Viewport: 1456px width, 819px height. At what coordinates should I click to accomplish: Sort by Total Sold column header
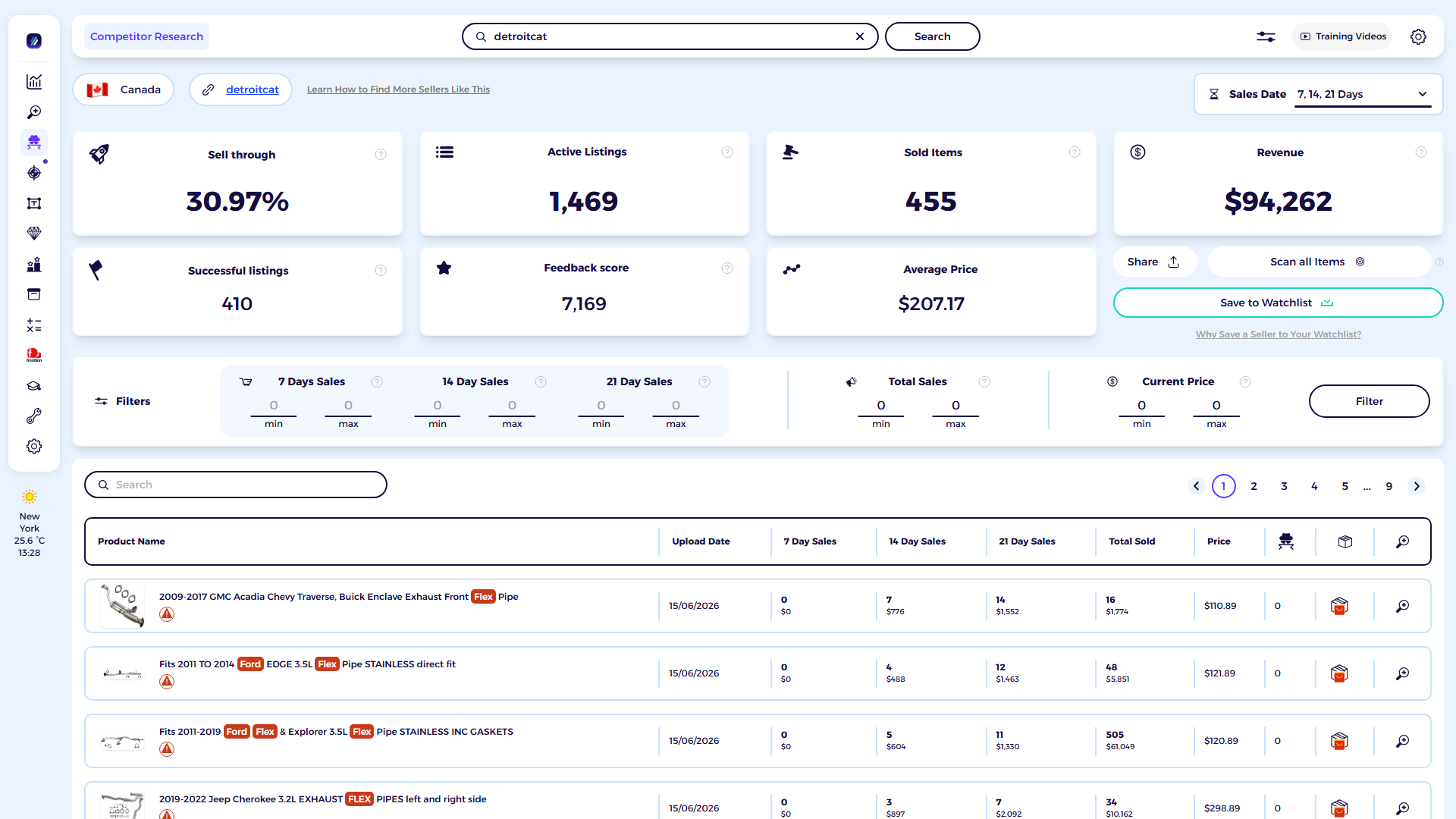pyautogui.click(x=1131, y=541)
